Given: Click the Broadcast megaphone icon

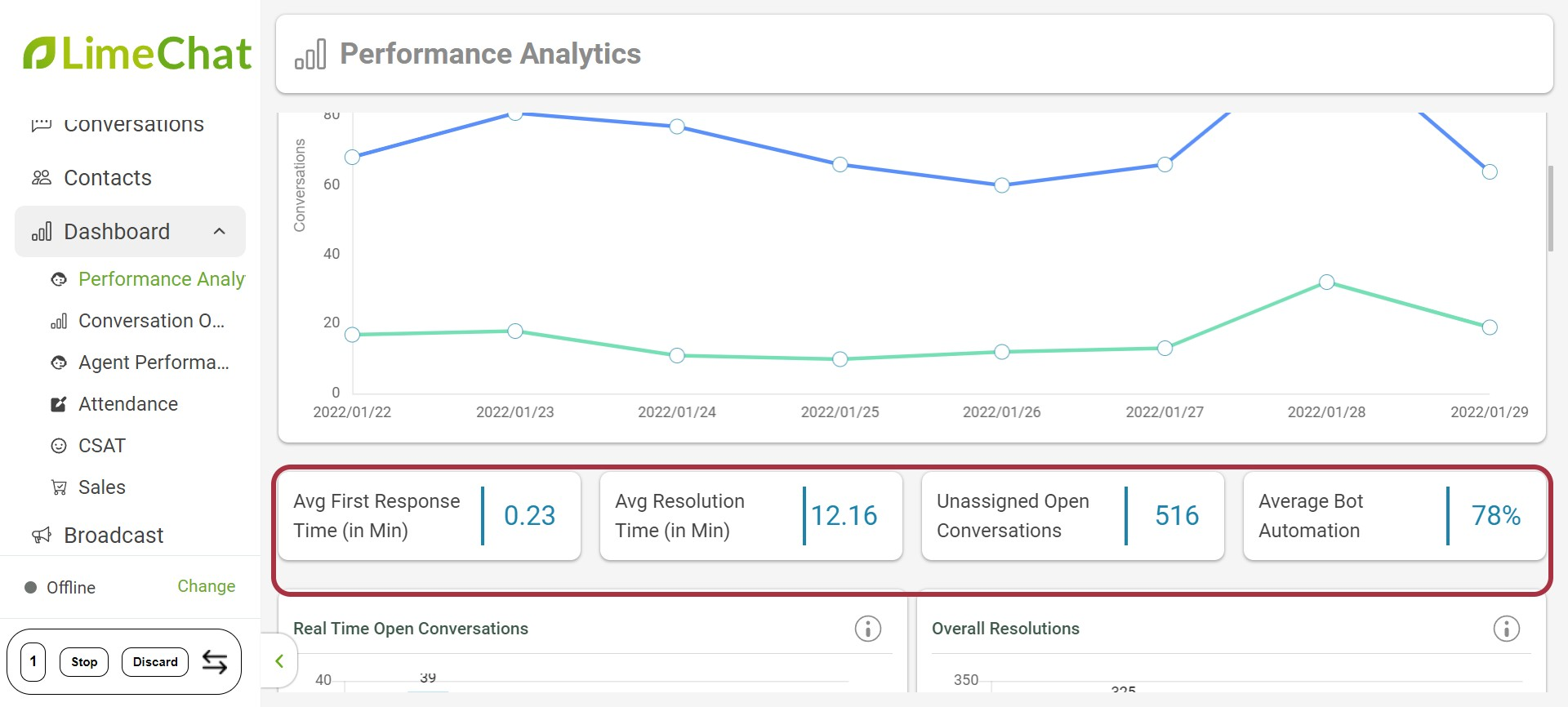Looking at the screenshot, I should coord(42,536).
